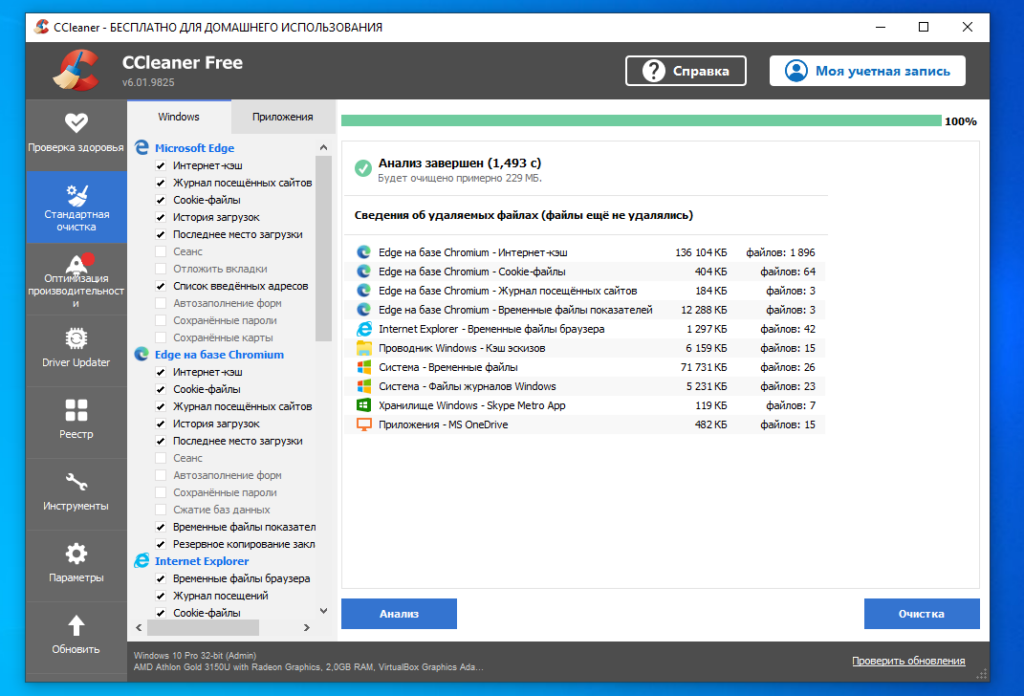Click the Проверить обновления link

(x=908, y=661)
